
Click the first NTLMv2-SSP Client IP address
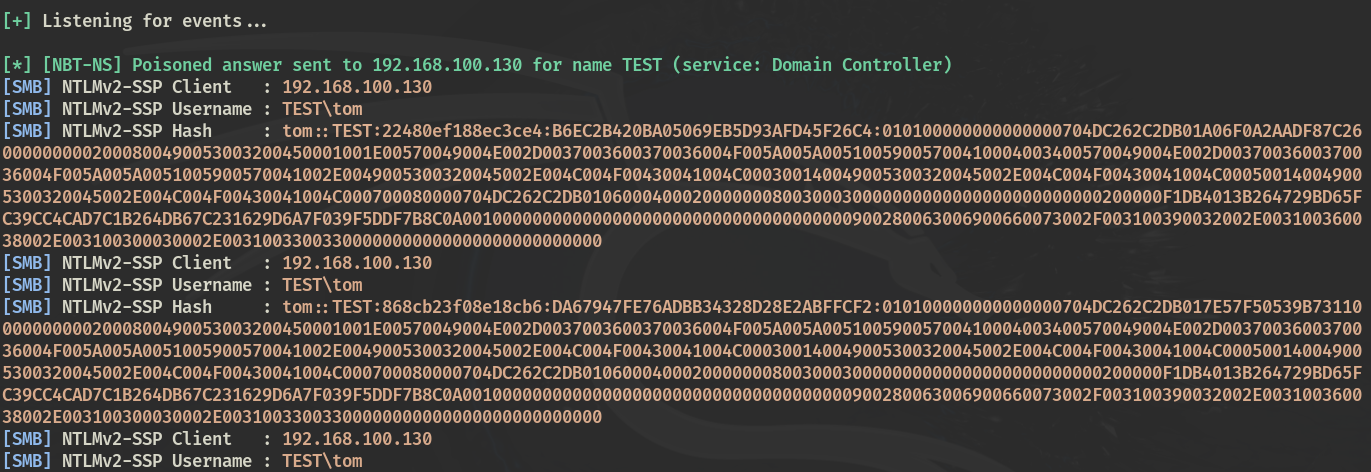tap(357, 87)
